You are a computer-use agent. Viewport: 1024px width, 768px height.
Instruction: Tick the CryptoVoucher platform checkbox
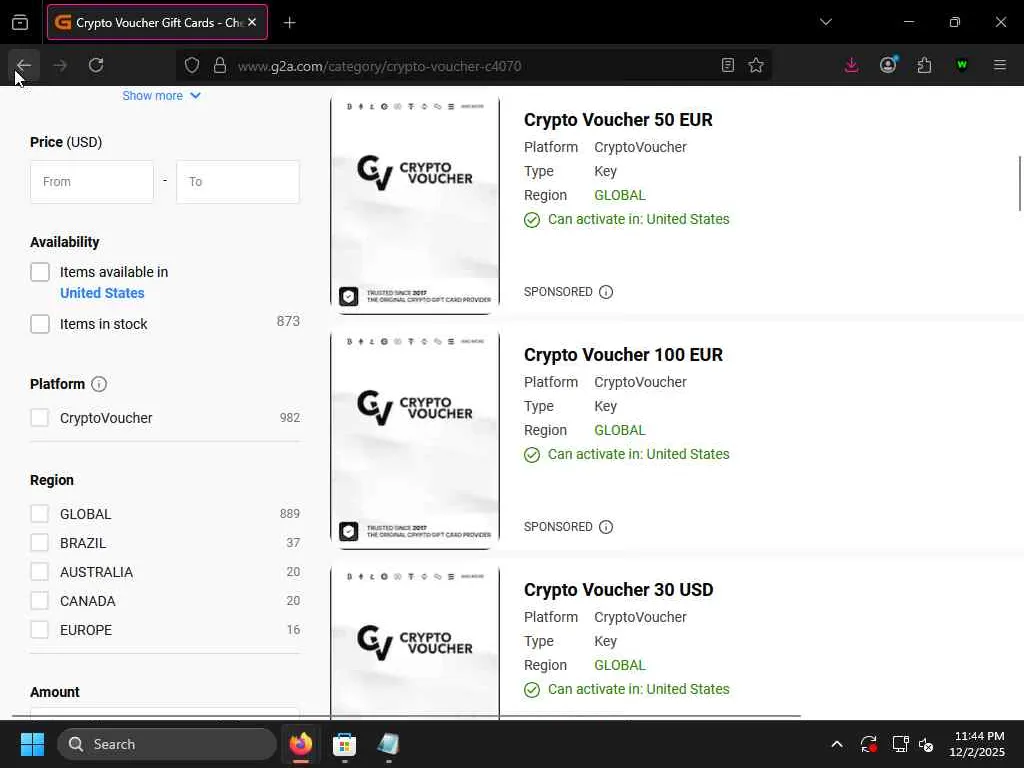40,418
